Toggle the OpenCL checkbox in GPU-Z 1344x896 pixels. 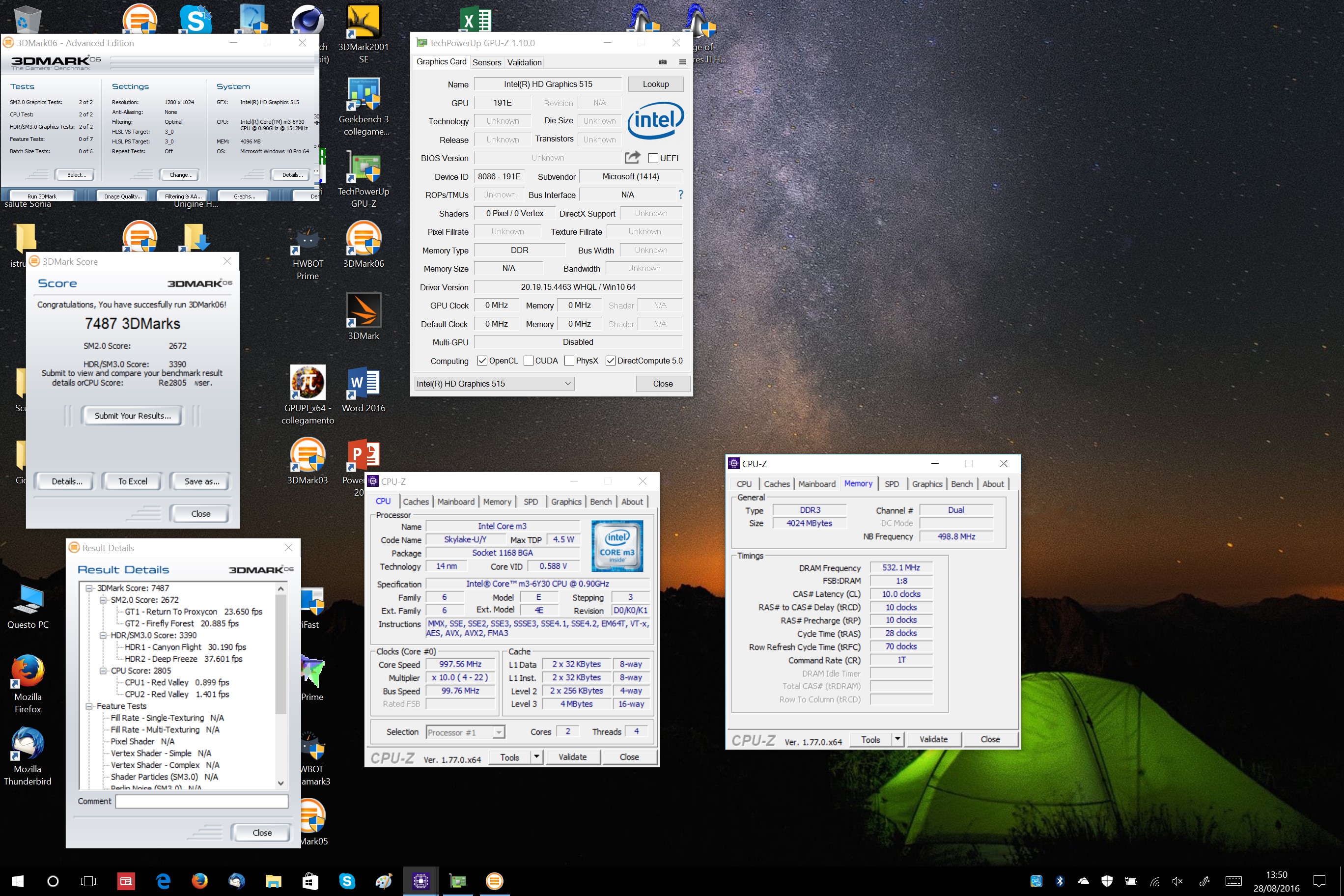[482, 361]
